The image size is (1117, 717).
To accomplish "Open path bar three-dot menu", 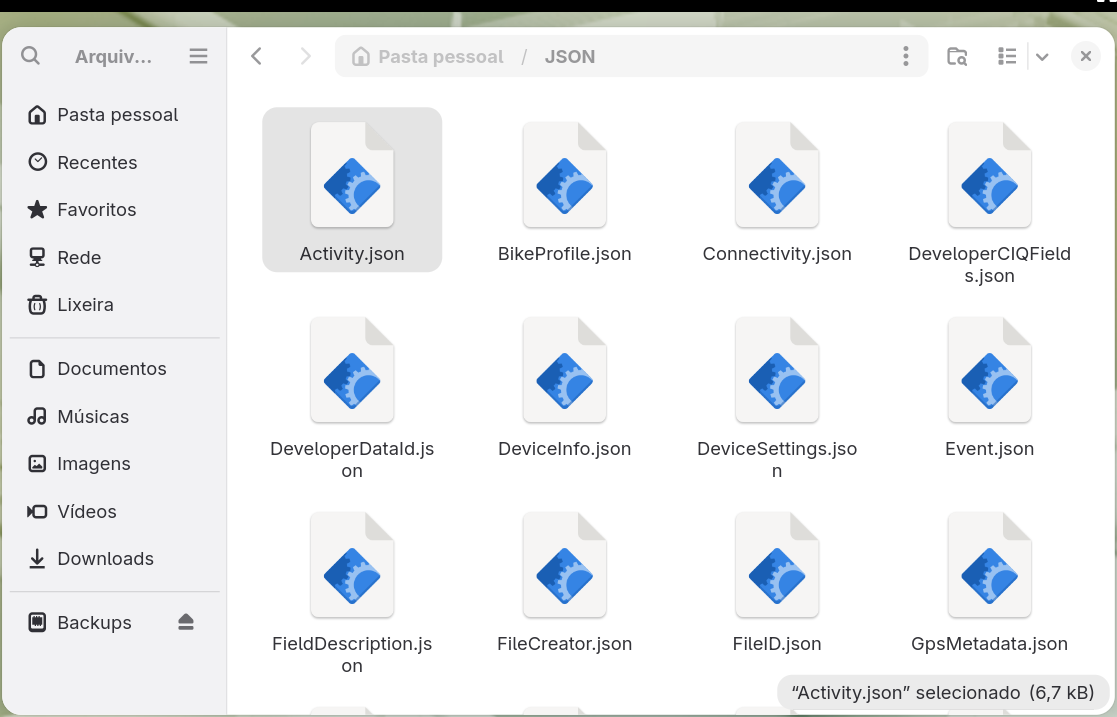I will [905, 56].
